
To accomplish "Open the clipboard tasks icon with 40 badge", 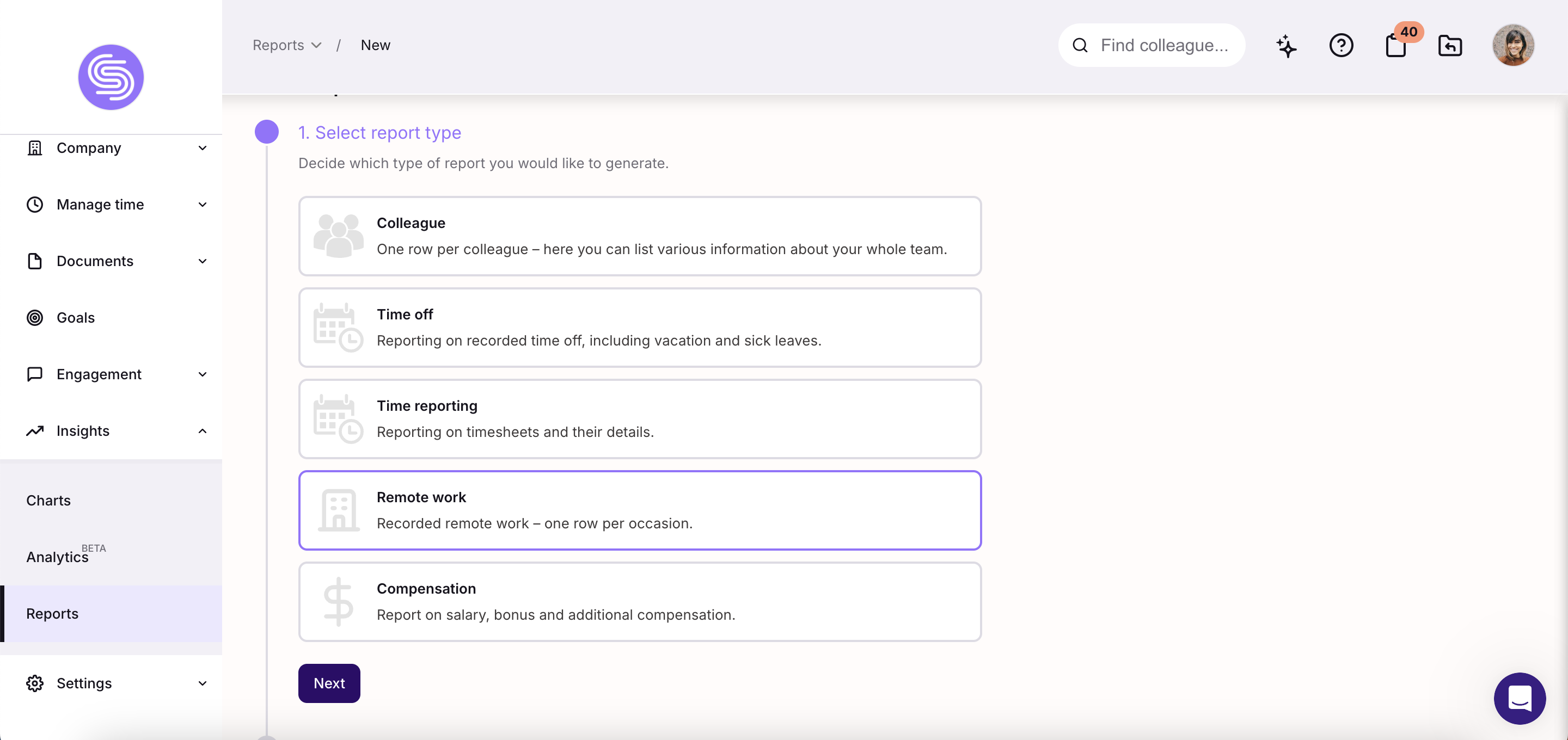I will click(1396, 45).
